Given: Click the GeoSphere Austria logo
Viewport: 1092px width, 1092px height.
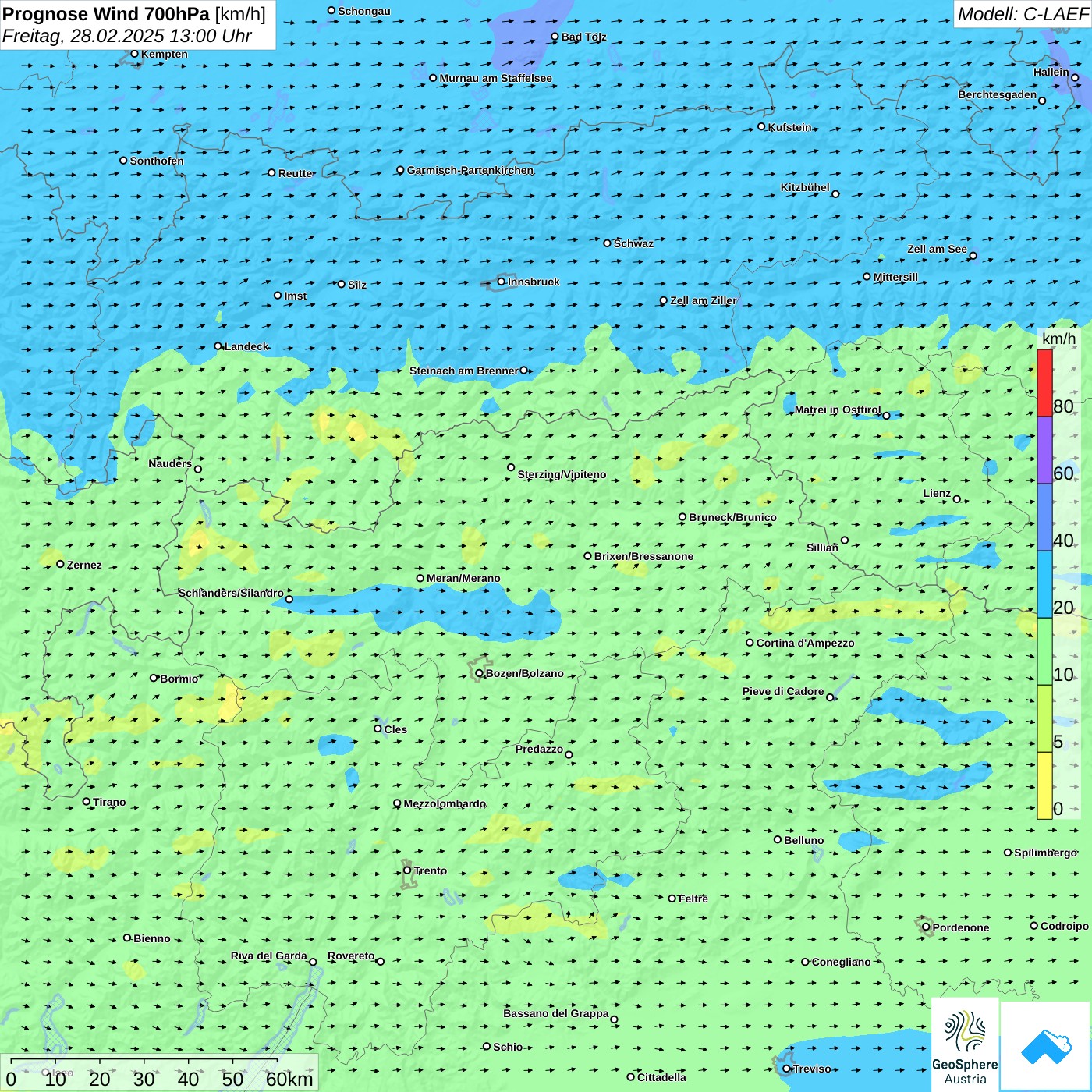Looking at the screenshot, I should [965, 1044].
